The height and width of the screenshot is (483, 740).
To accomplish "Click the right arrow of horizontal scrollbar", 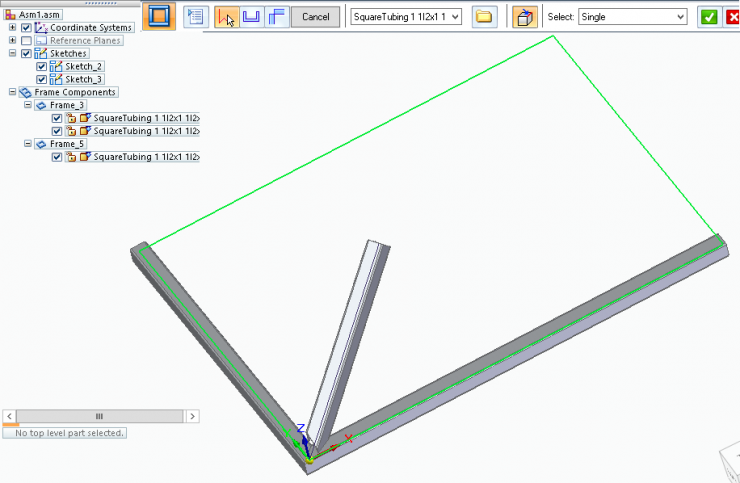I will pyautogui.click(x=192, y=416).
